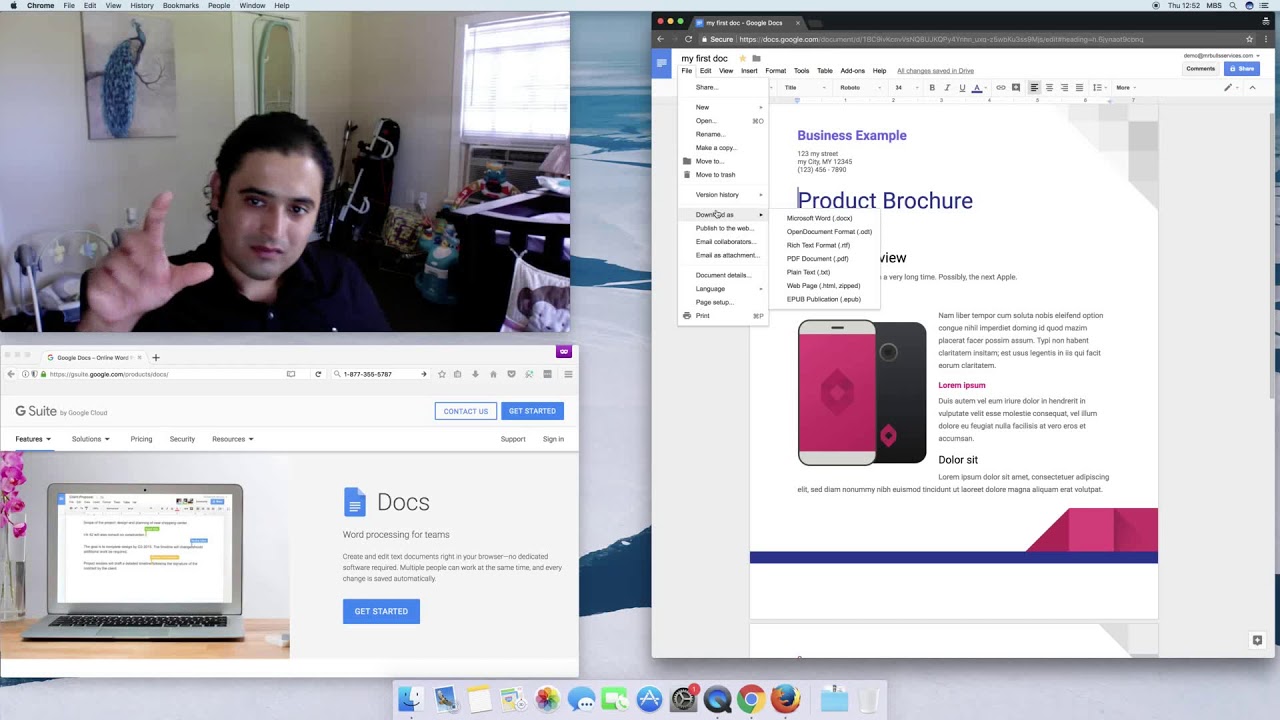Open Finder from the Dock
Viewport: 1280px width, 720px height.
410,698
